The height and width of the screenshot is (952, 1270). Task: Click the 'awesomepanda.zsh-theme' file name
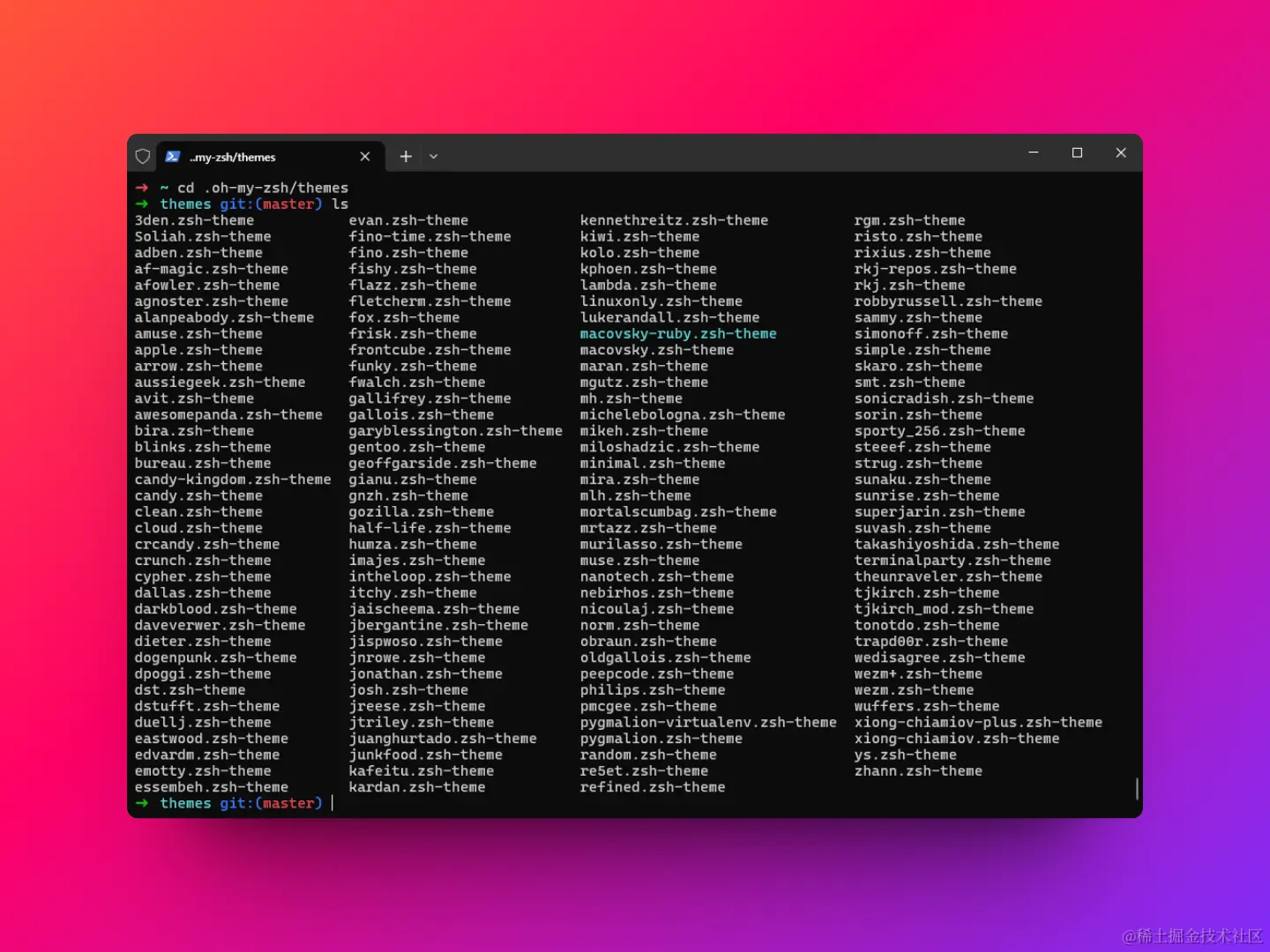228,415
